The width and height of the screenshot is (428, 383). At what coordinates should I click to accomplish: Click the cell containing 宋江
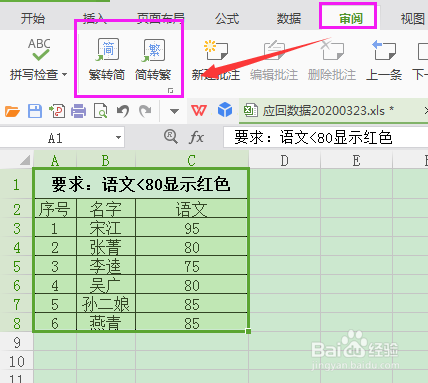106,228
